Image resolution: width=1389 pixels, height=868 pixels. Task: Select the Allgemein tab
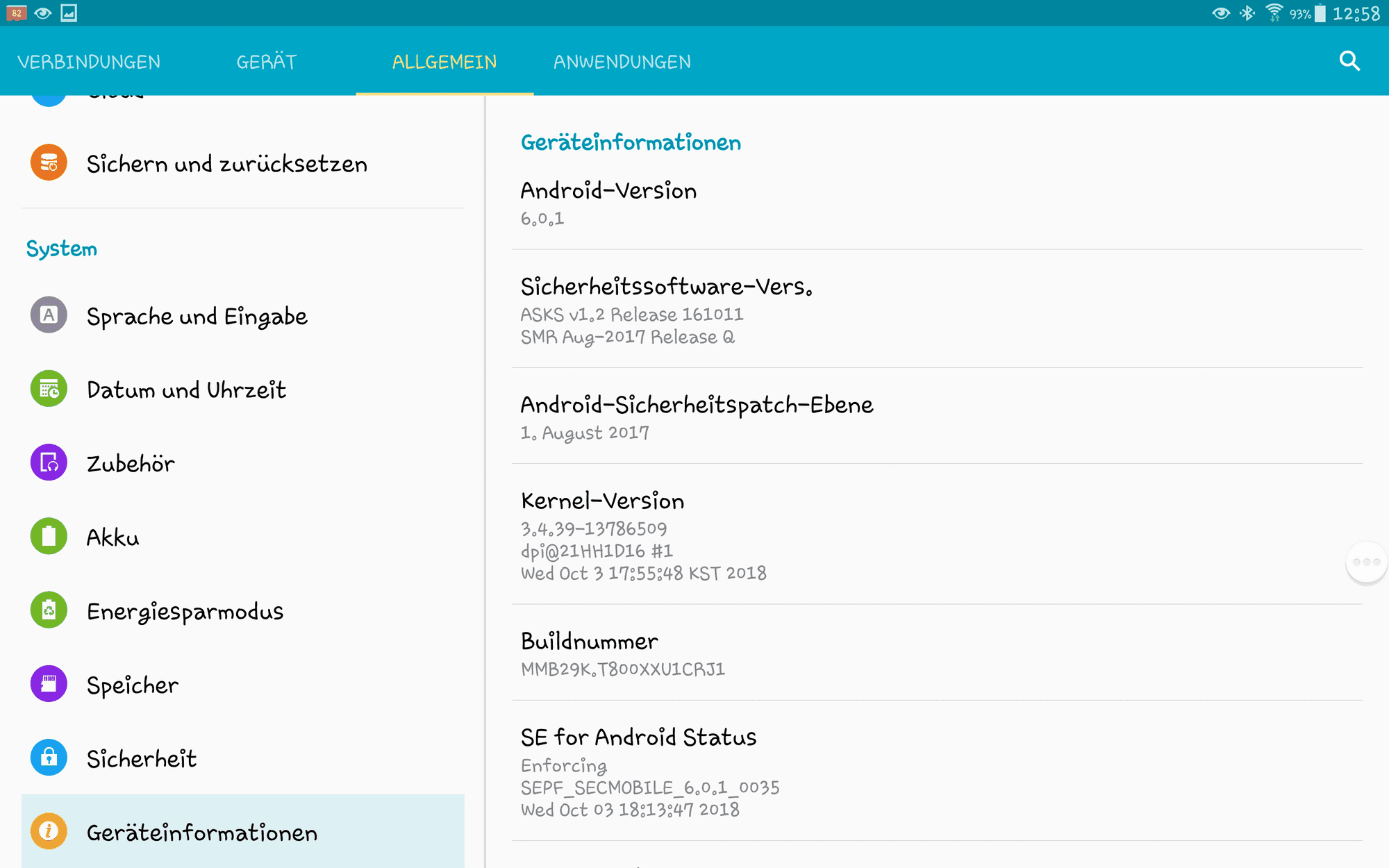[444, 62]
